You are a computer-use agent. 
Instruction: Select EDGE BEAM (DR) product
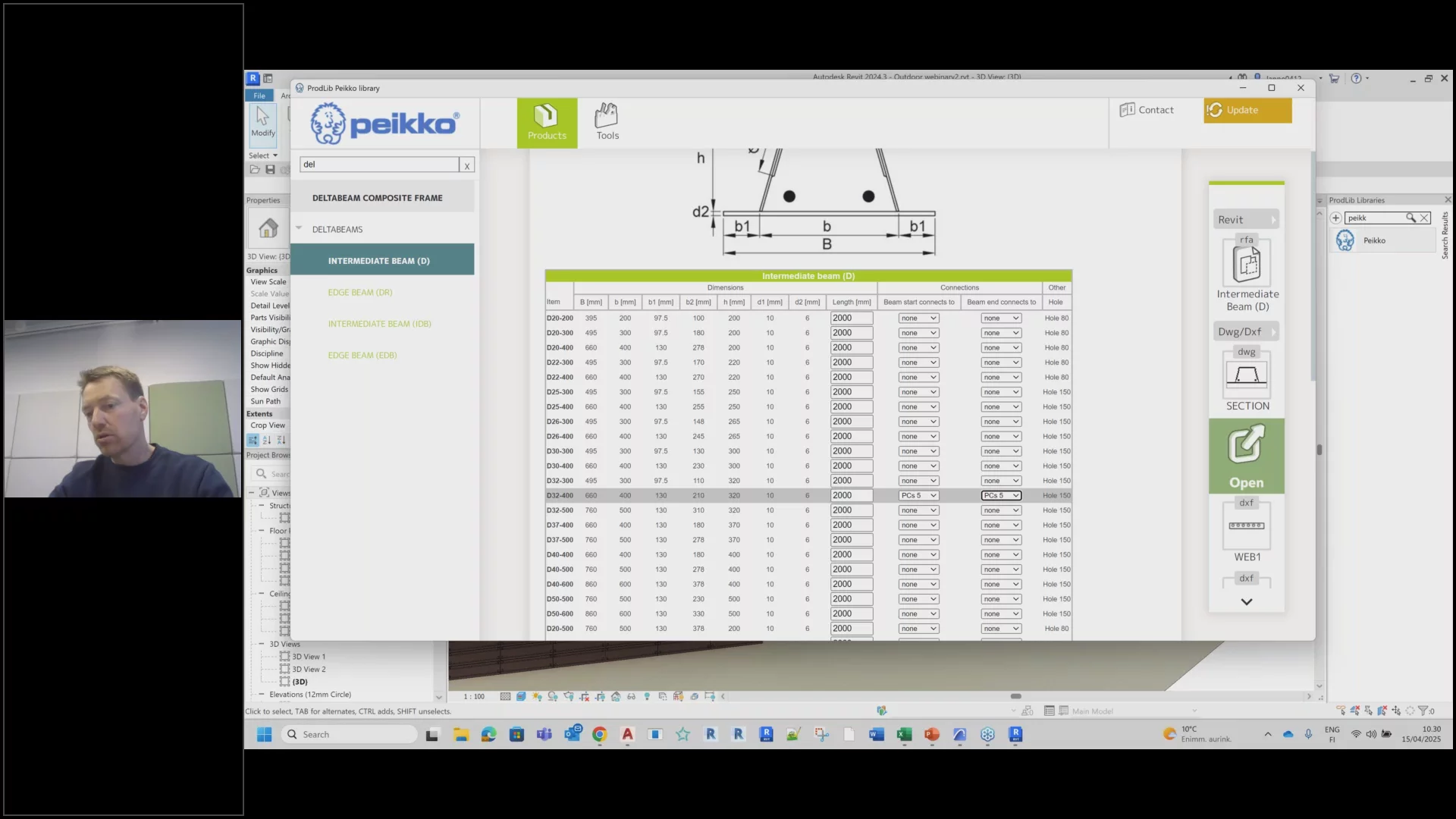click(x=360, y=292)
